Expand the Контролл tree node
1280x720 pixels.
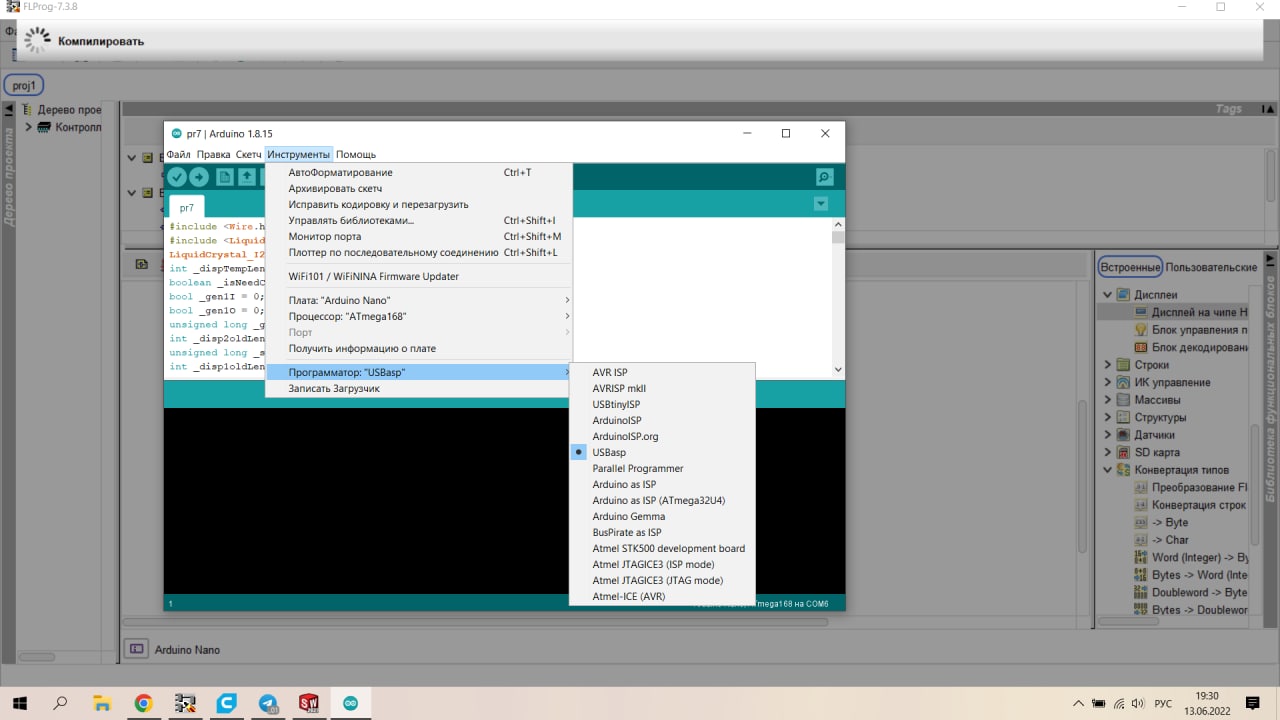tap(29, 127)
